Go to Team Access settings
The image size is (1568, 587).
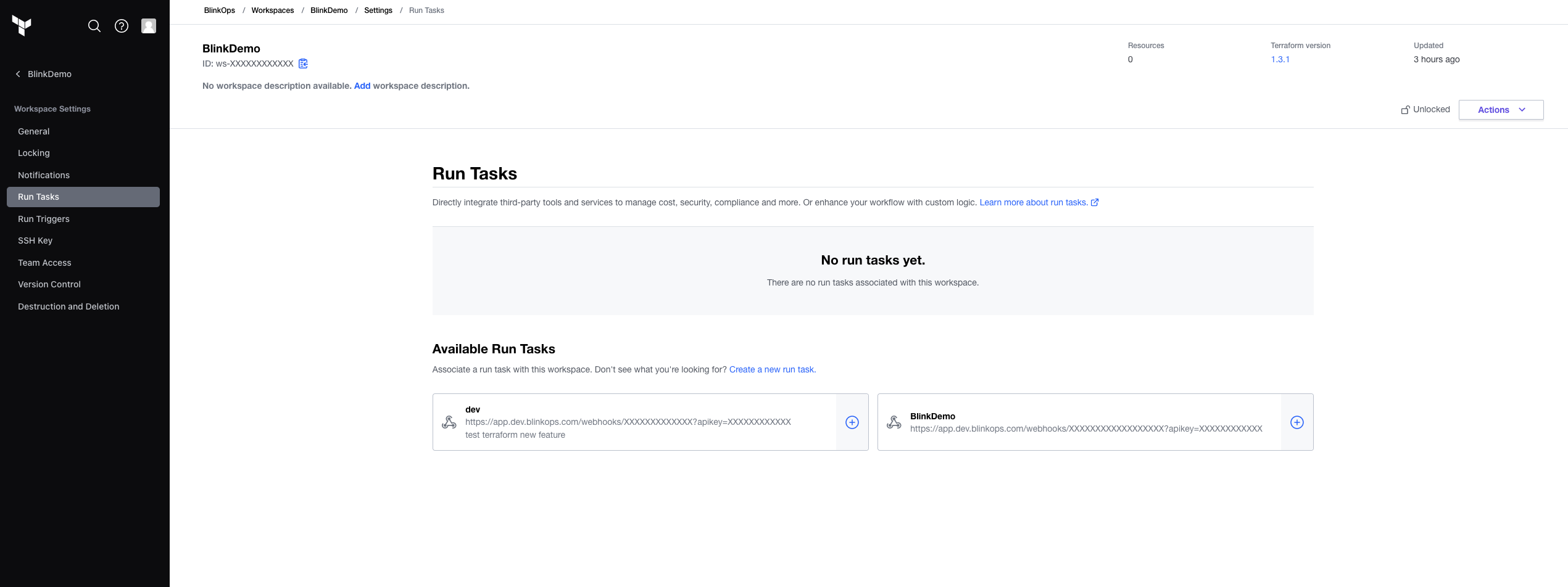pos(44,263)
